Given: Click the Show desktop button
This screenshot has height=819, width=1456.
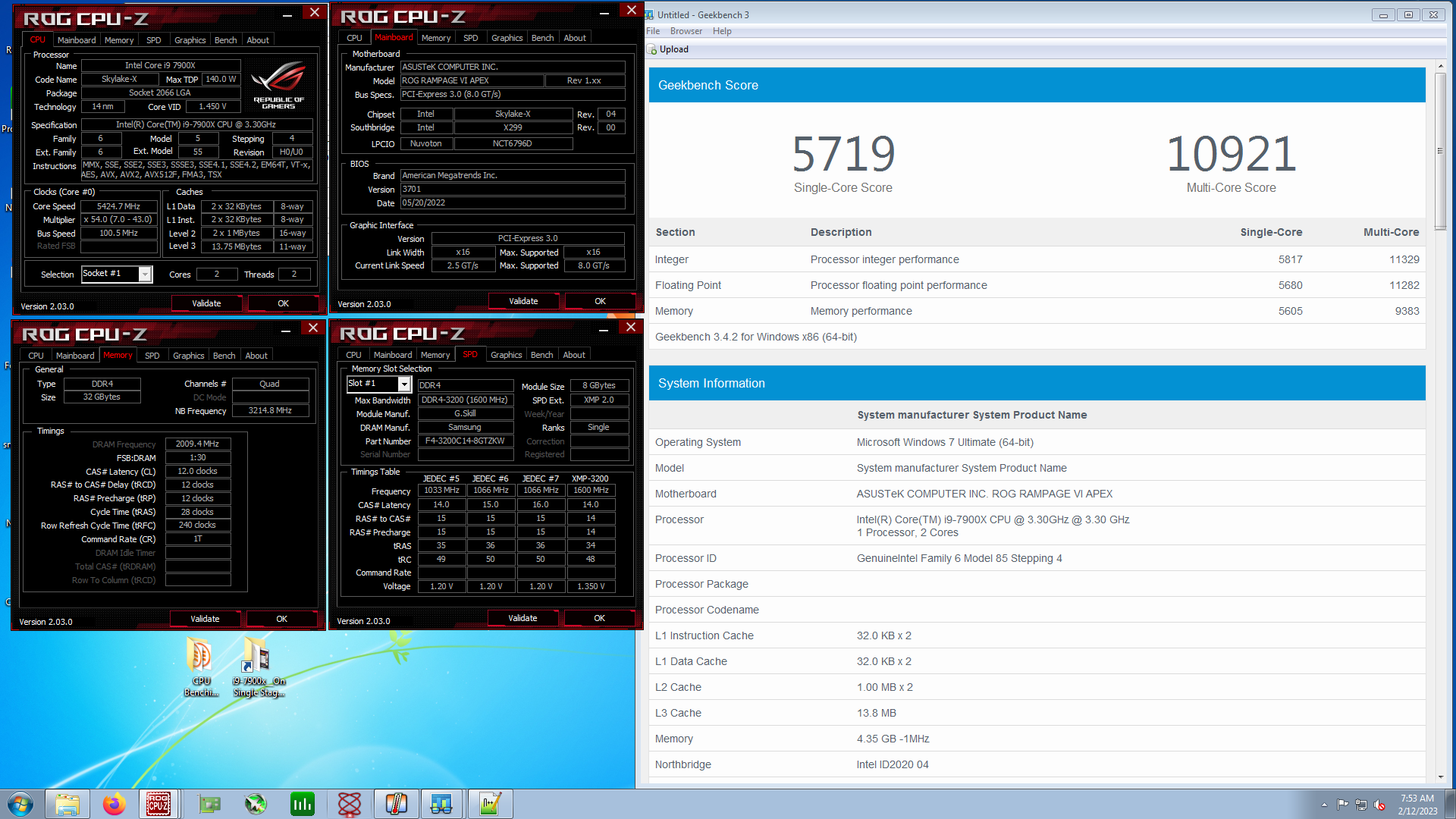Looking at the screenshot, I should tap(1450, 804).
